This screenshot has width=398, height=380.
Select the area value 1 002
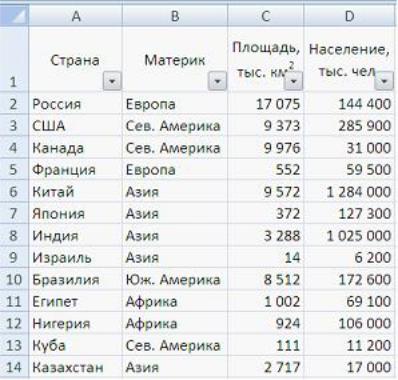click(266, 301)
